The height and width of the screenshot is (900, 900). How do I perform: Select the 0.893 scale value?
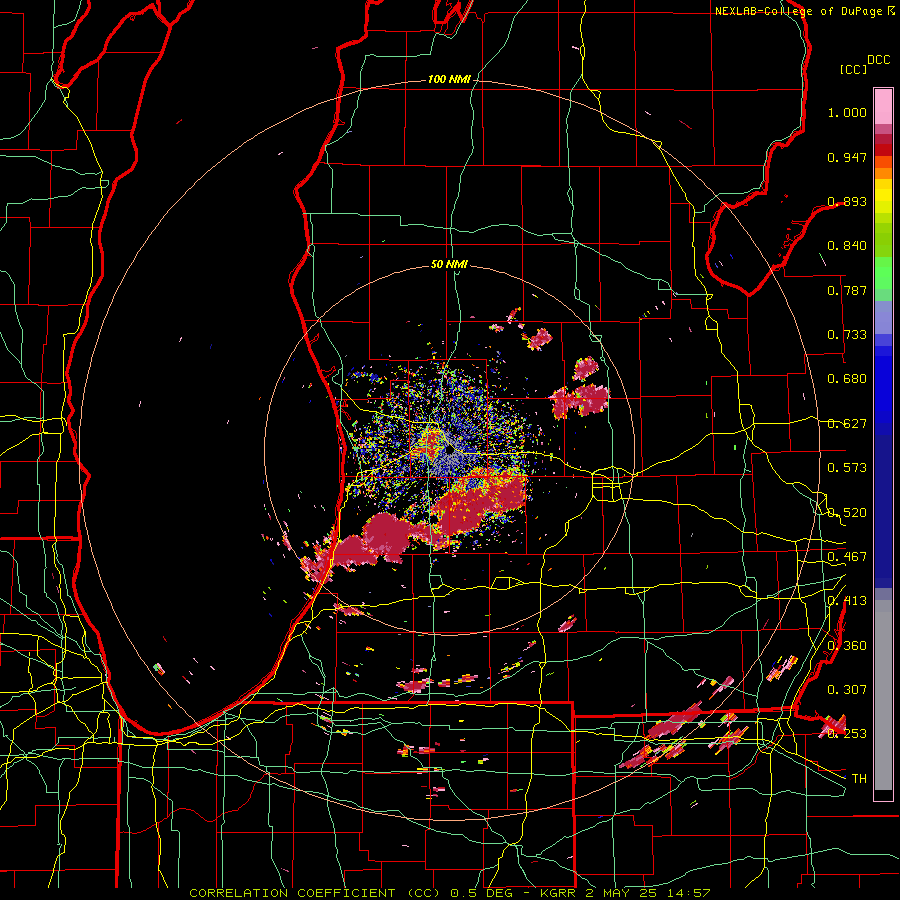(847, 201)
